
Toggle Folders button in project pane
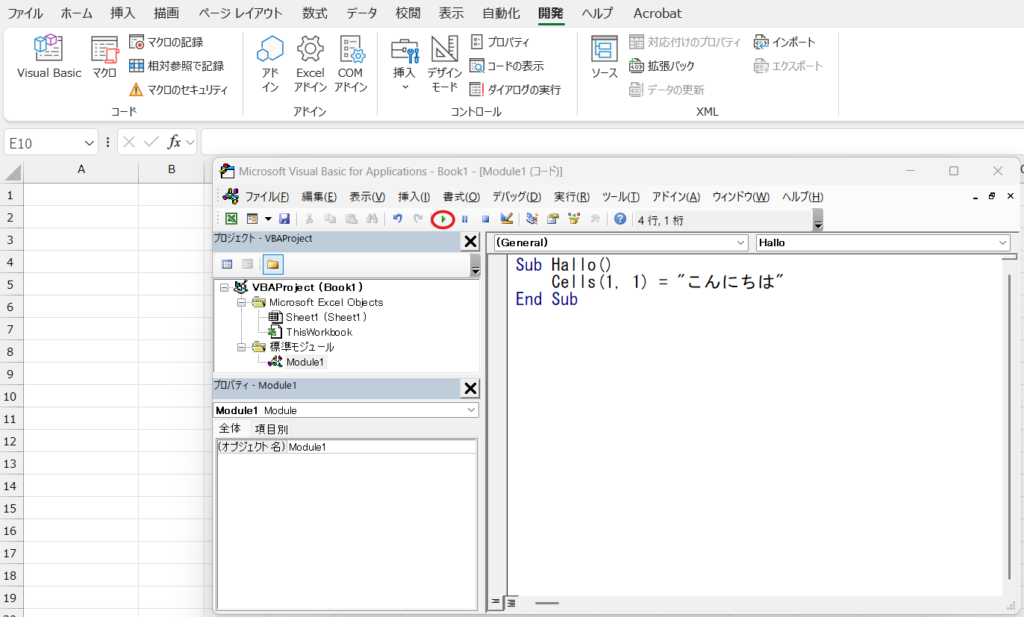(272, 264)
